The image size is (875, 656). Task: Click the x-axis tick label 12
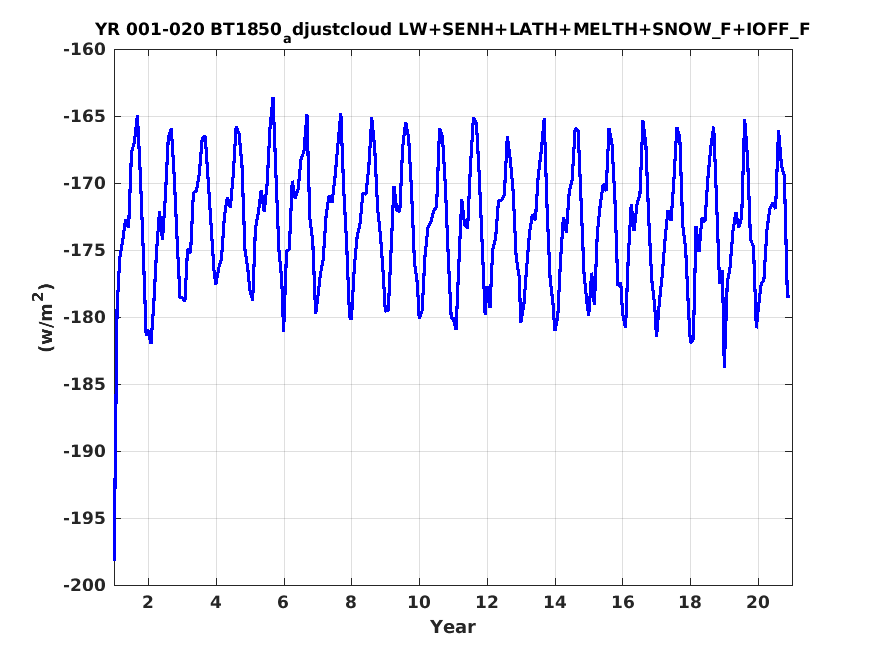[x=487, y=602]
